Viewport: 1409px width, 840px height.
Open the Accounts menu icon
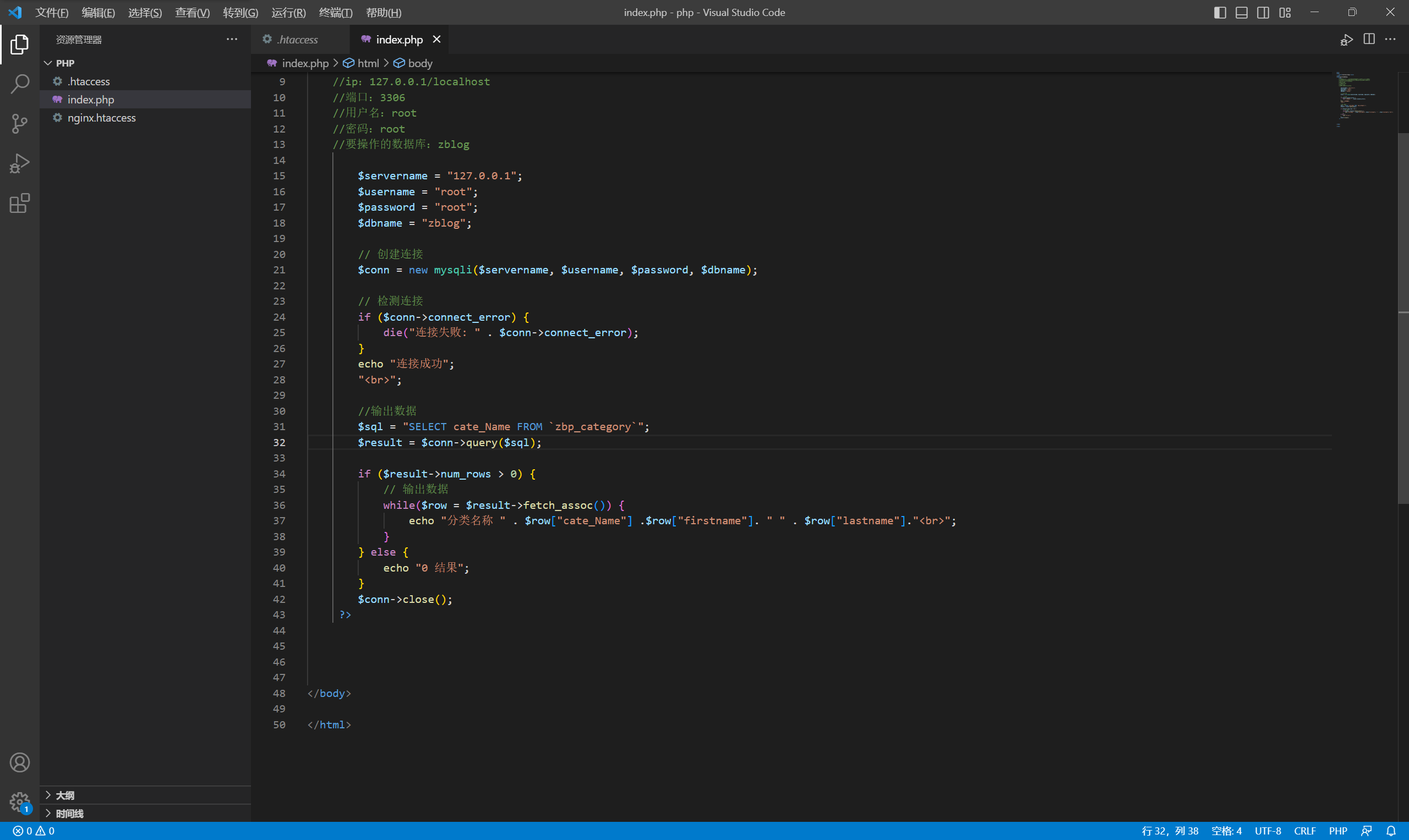click(x=19, y=762)
